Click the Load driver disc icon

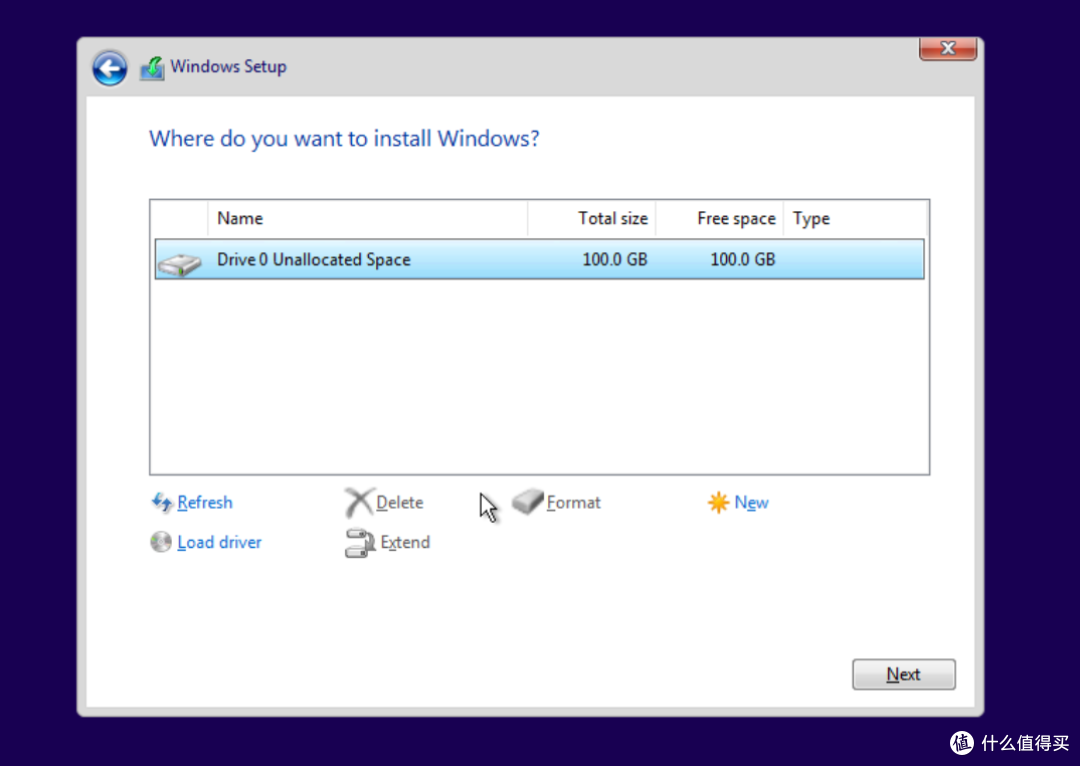(x=161, y=542)
